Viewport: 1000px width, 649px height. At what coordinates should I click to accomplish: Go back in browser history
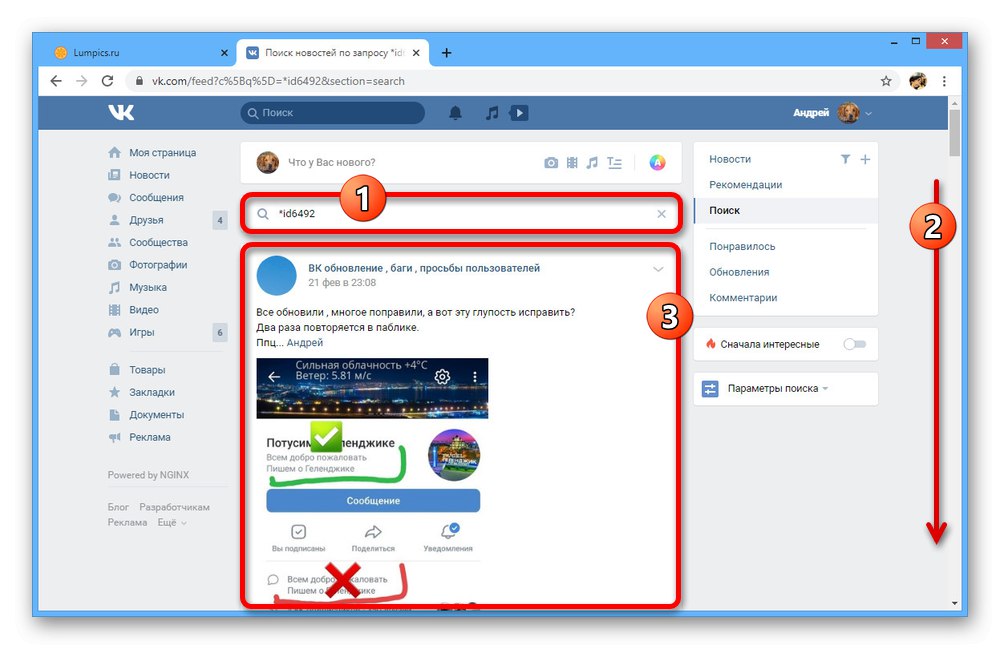56,81
